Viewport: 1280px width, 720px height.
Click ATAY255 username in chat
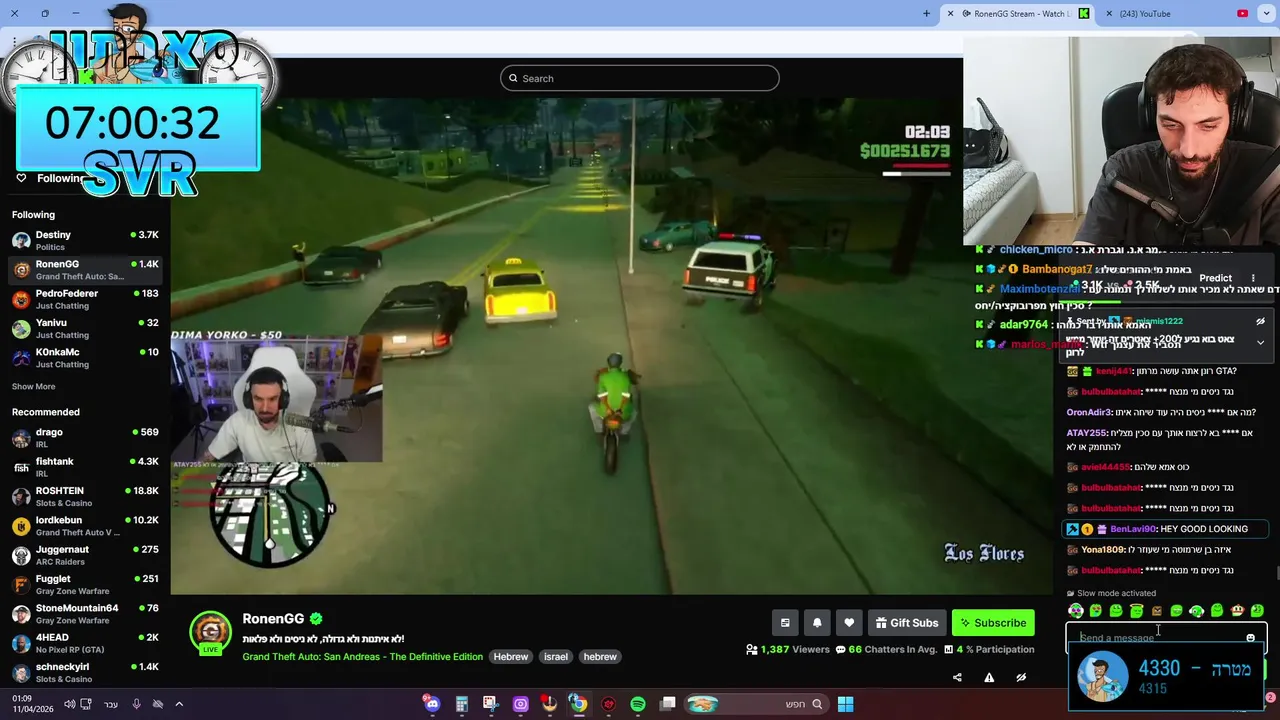click(x=1088, y=433)
